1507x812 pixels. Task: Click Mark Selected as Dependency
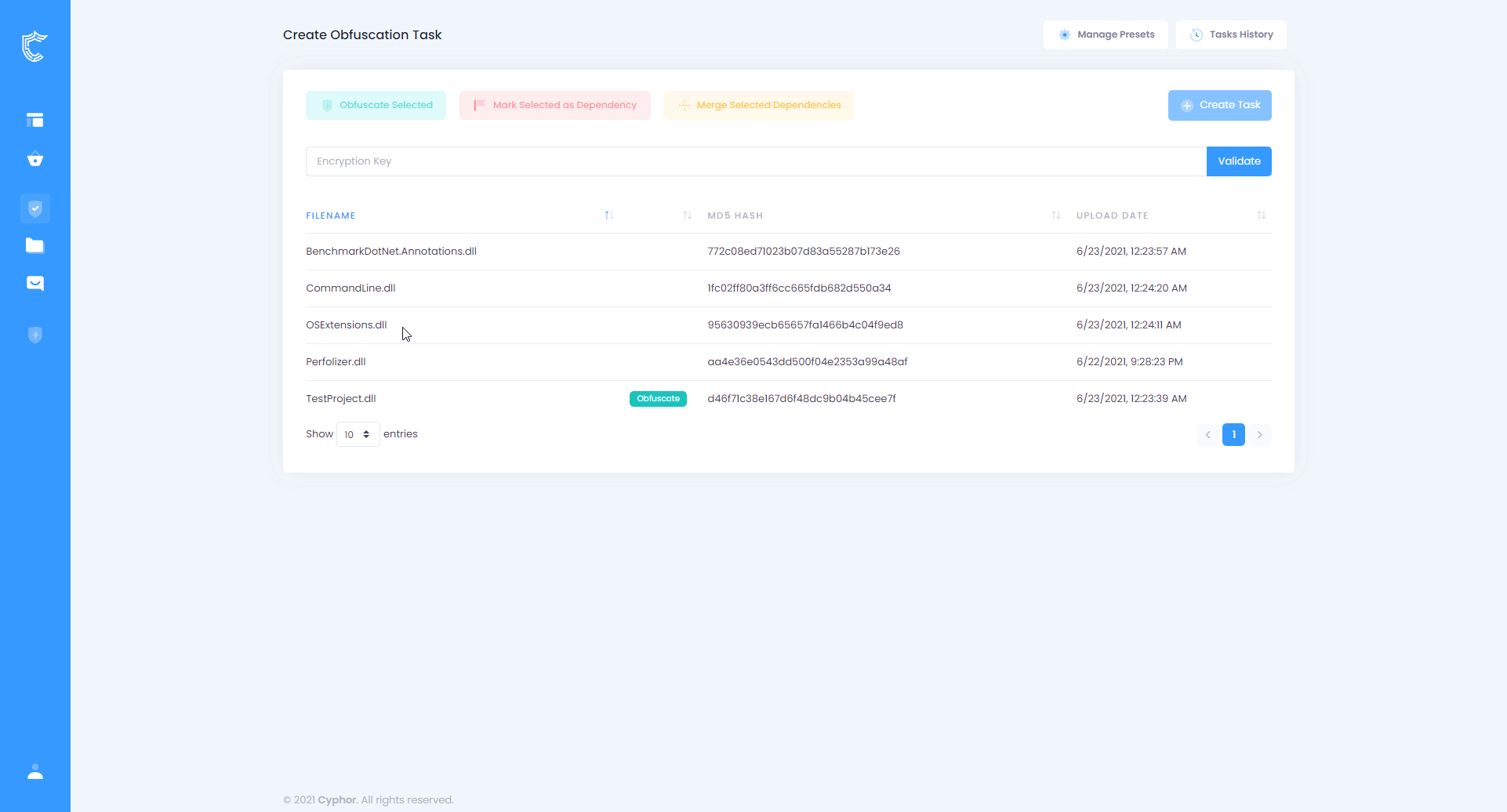[555, 105]
